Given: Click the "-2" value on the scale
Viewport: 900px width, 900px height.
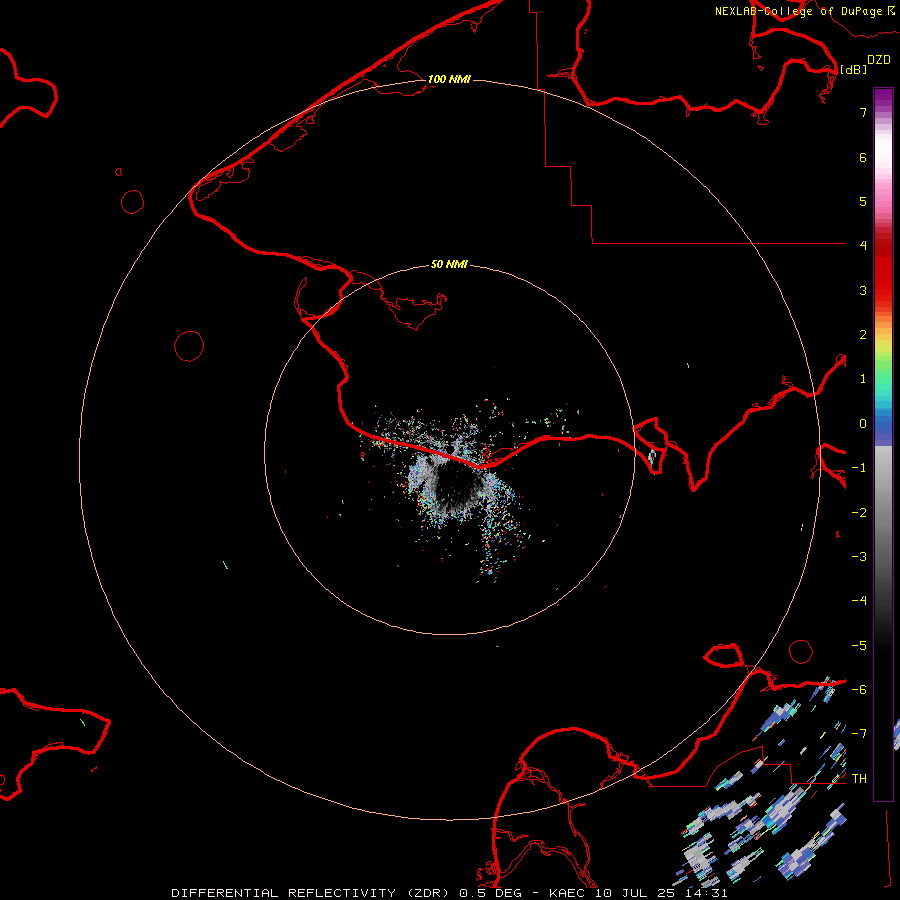Looking at the screenshot, I should tap(859, 513).
